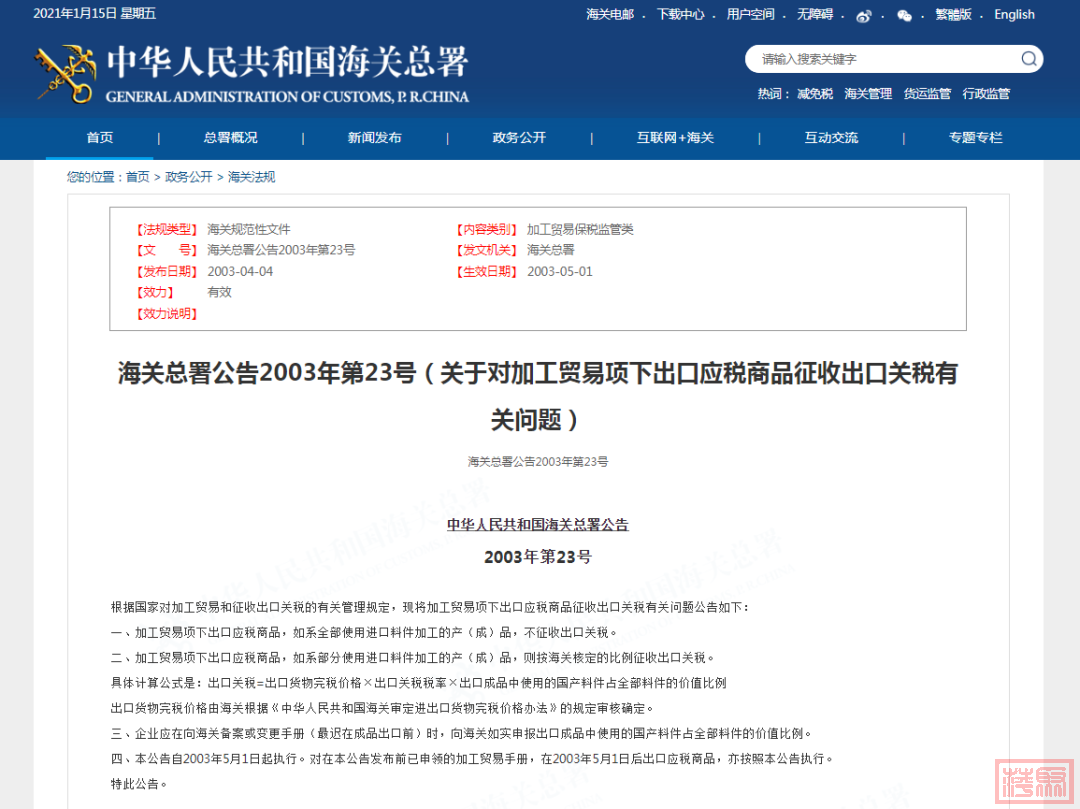Click the gray subtitle under the headline
The width and height of the screenshot is (1080, 809).
[x=538, y=461]
